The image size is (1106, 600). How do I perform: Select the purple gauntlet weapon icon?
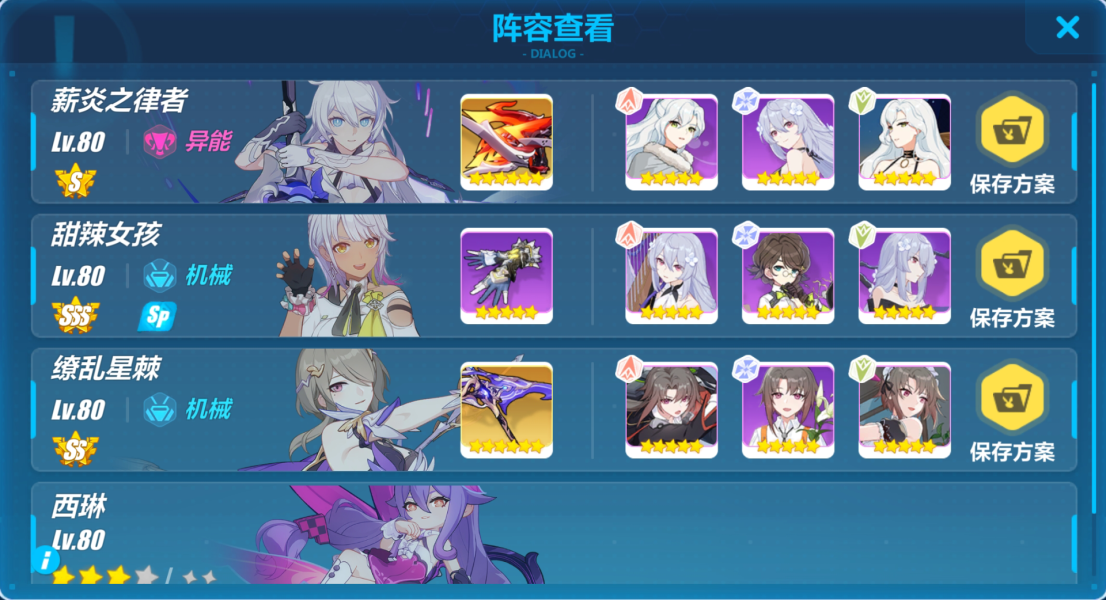[506, 276]
